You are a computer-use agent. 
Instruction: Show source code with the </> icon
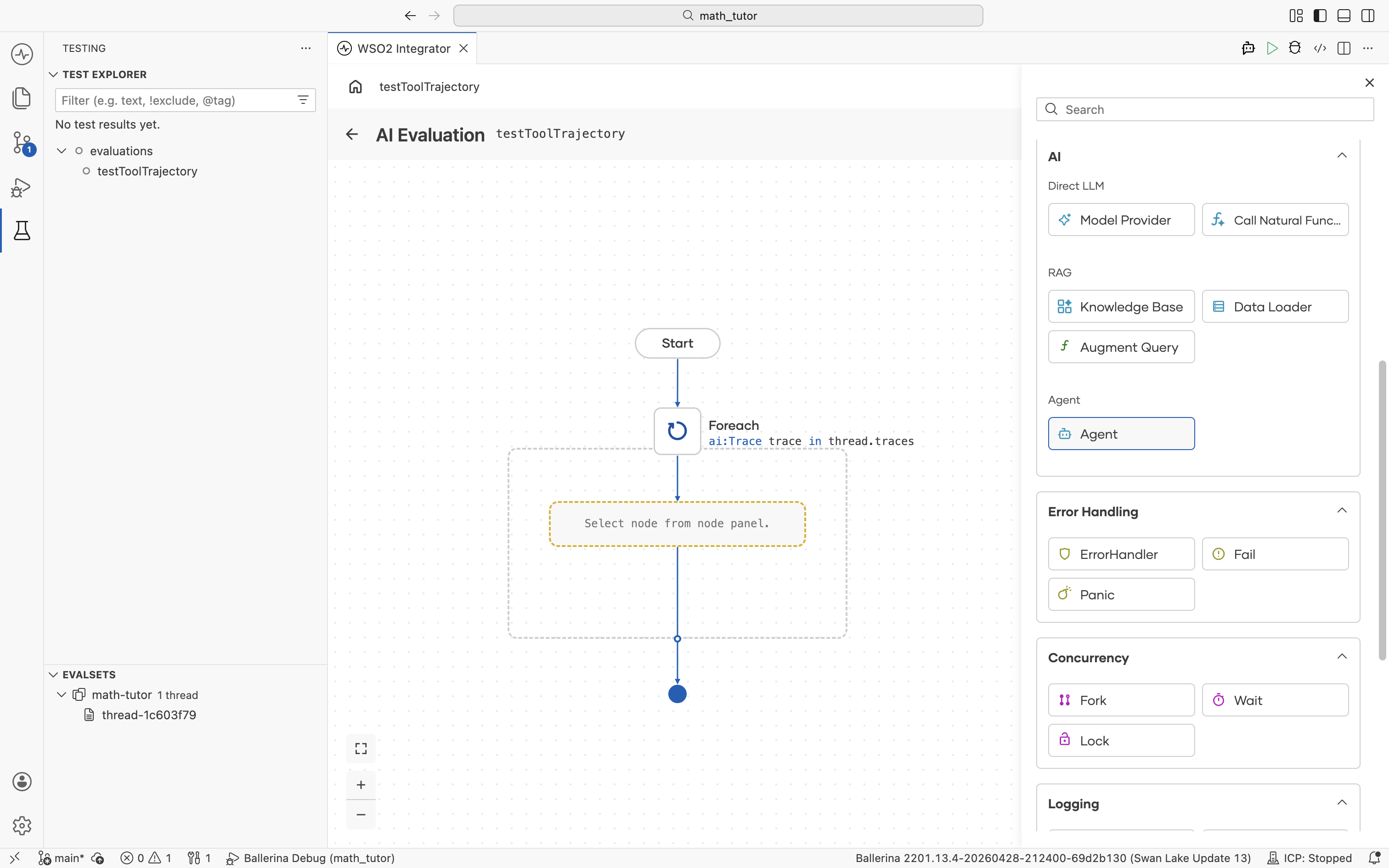(1320, 48)
